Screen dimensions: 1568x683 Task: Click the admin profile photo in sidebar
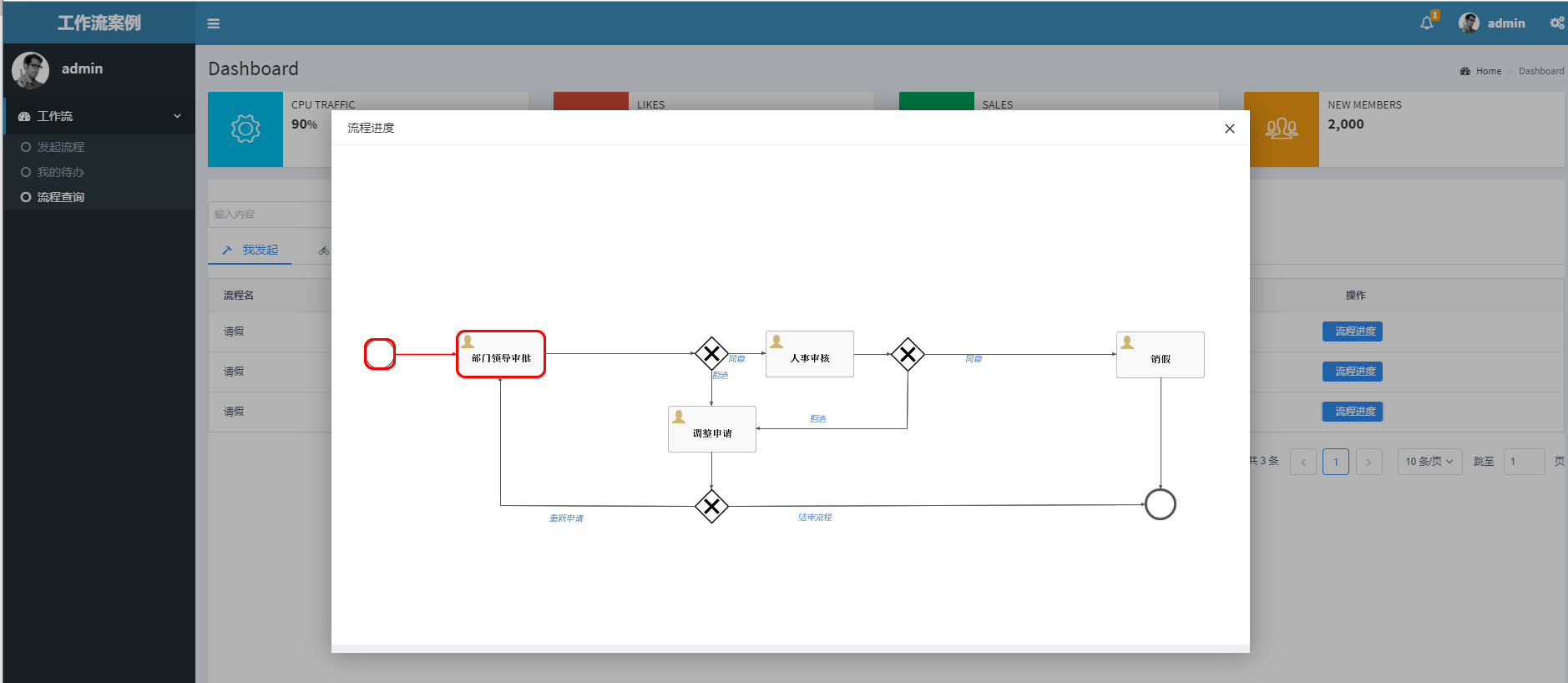point(31,70)
